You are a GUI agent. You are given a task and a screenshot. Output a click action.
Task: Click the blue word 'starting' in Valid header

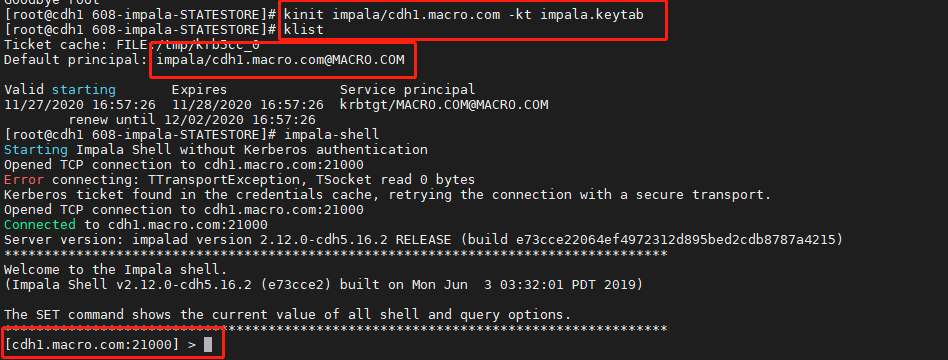point(83,90)
